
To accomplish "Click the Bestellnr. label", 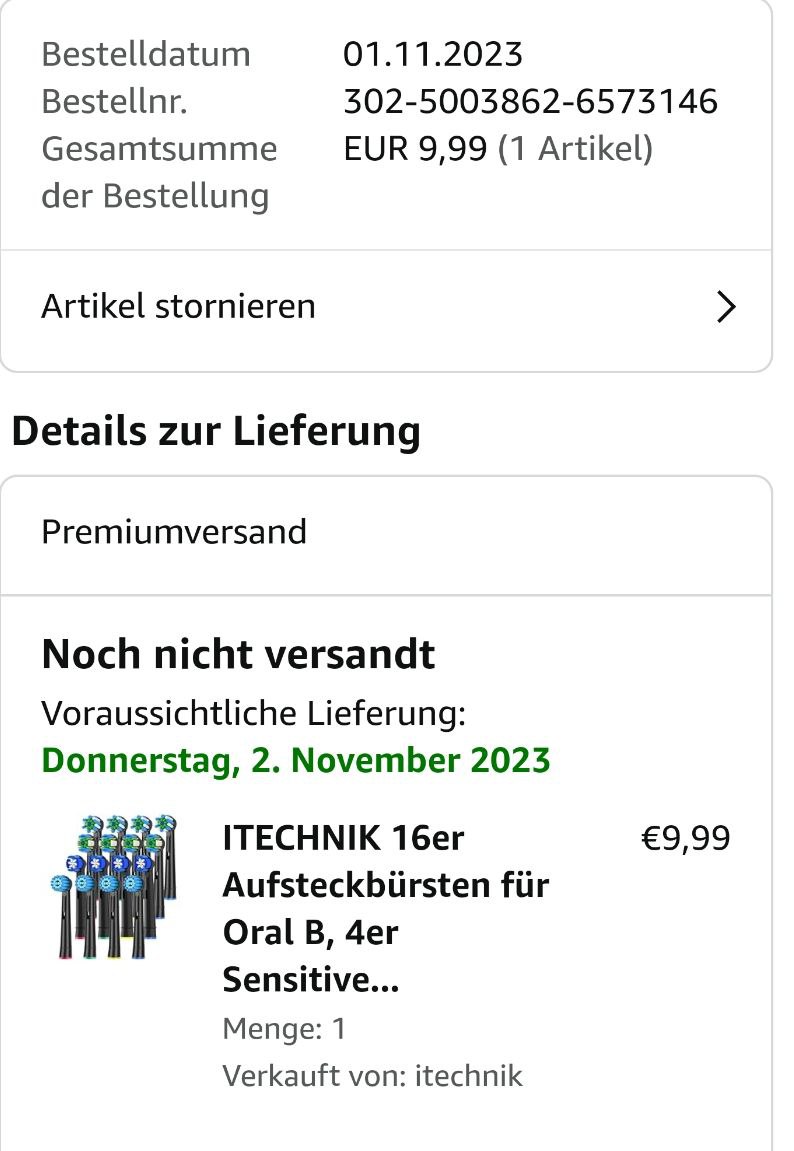I will coord(114,101).
